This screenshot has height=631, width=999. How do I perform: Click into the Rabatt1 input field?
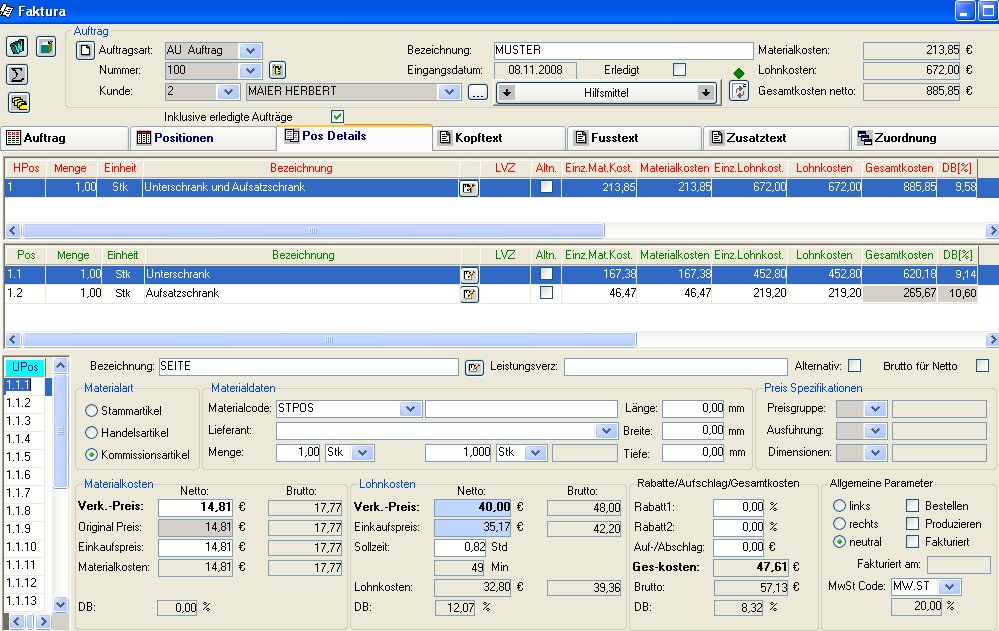pyautogui.click(x=737, y=507)
